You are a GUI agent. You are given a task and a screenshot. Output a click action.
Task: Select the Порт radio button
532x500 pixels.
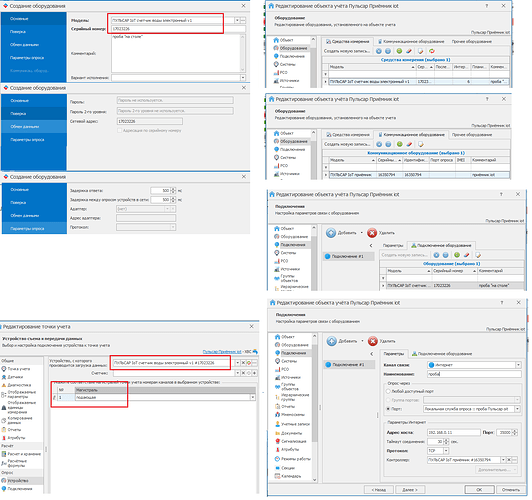point(388,409)
